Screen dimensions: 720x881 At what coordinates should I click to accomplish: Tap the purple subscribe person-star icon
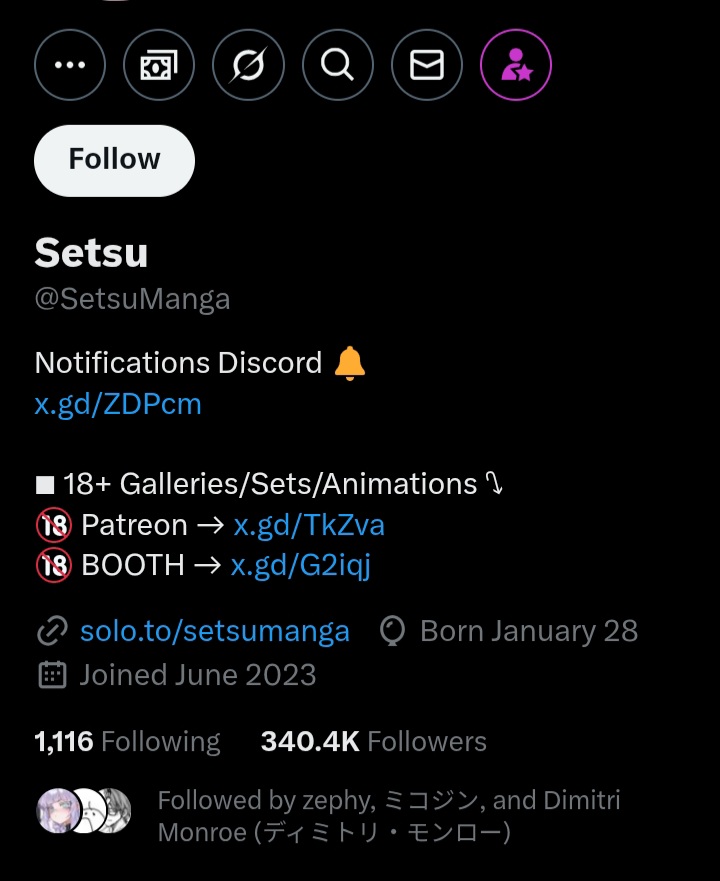point(516,65)
